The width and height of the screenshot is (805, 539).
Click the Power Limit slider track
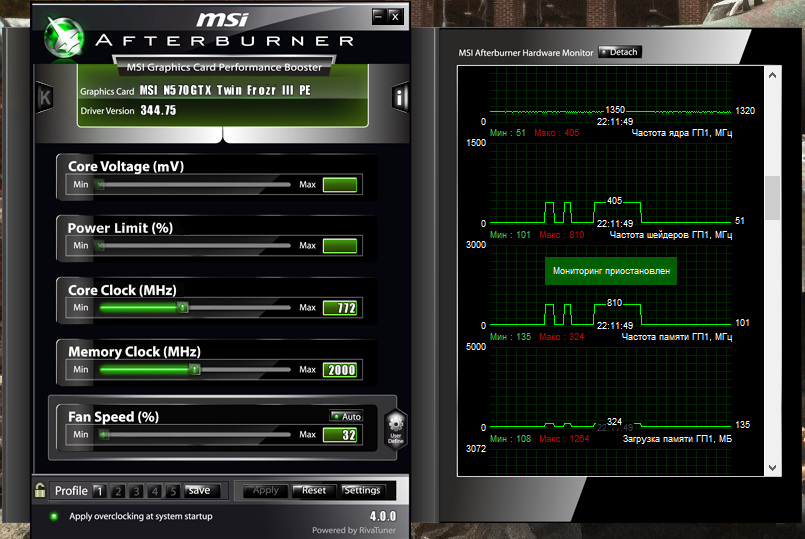click(195, 246)
